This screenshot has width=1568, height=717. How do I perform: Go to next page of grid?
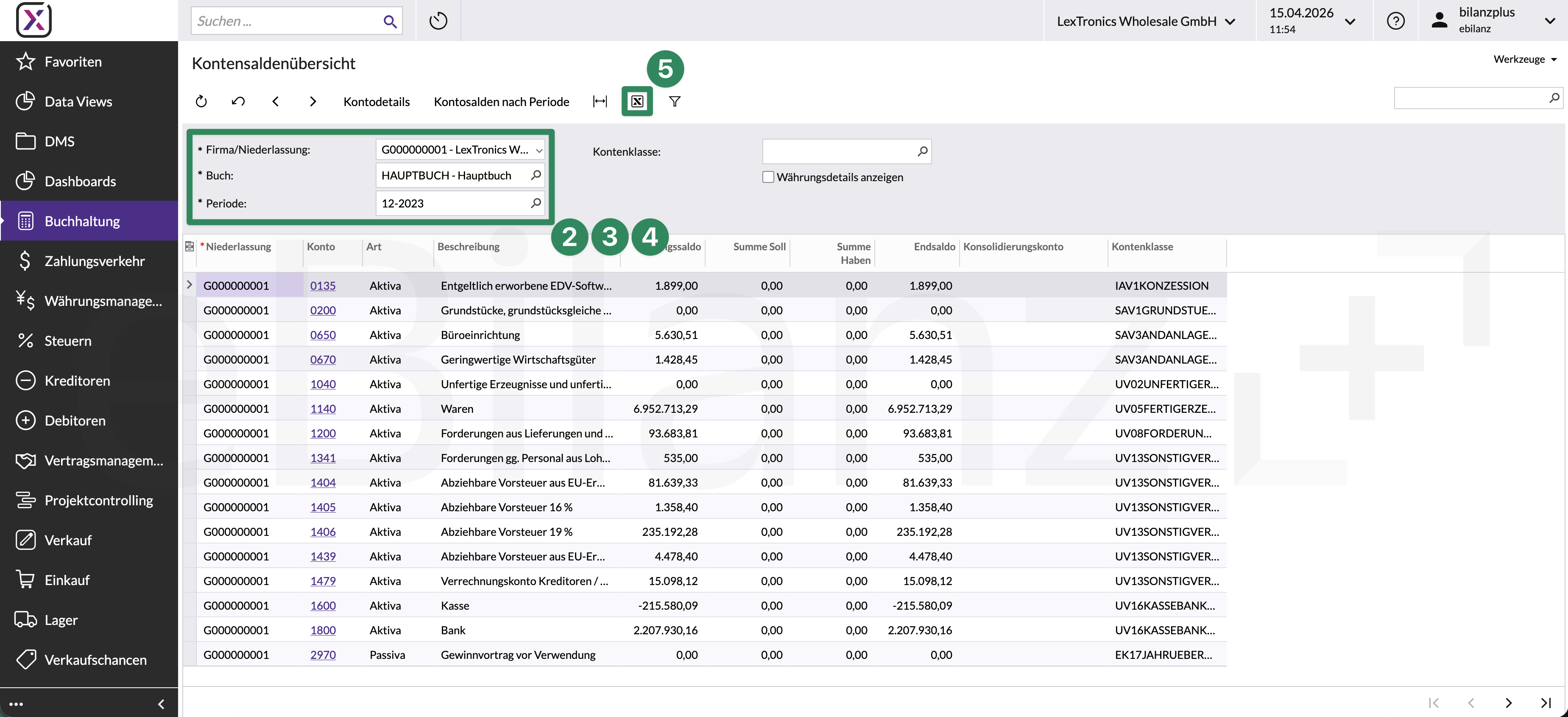click(x=1508, y=703)
